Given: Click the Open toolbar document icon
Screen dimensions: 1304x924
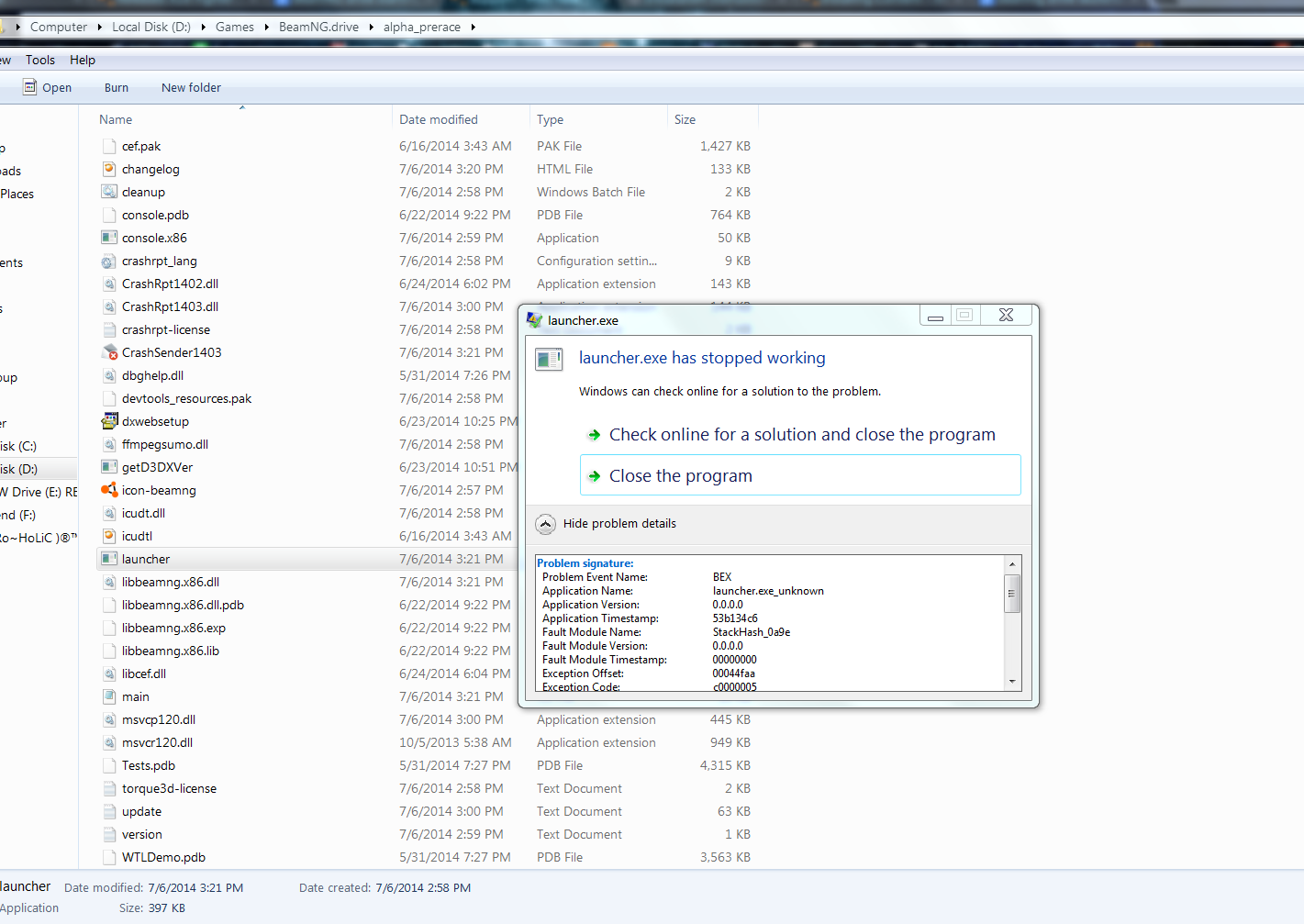Looking at the screenshot, I should [30, 87].
